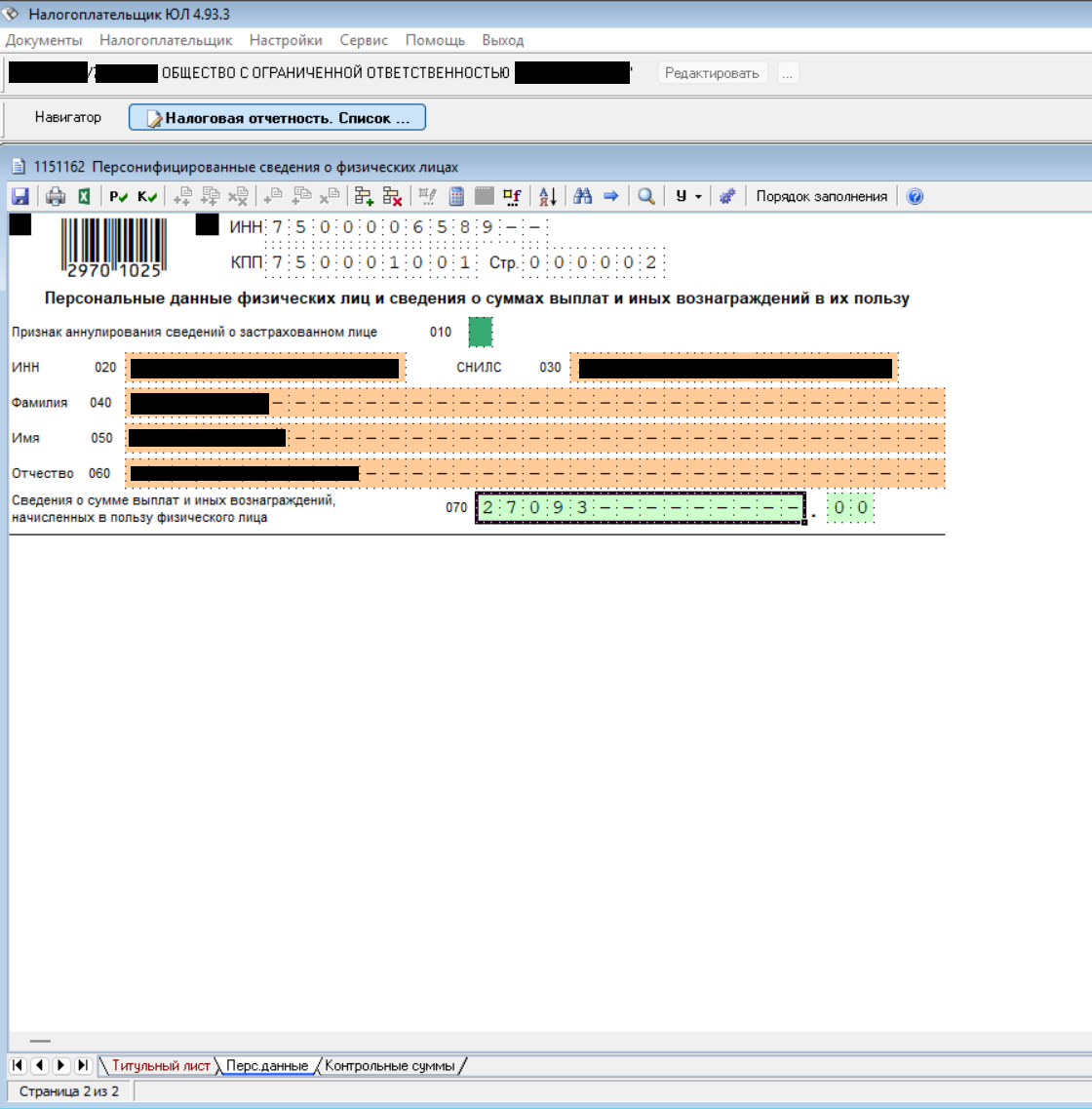Viewport: 1092px width, 1109px height.
Task: Open the 'Перс.данные' sheet tab
Action: pyautogui.click(x=267, y=1066)
